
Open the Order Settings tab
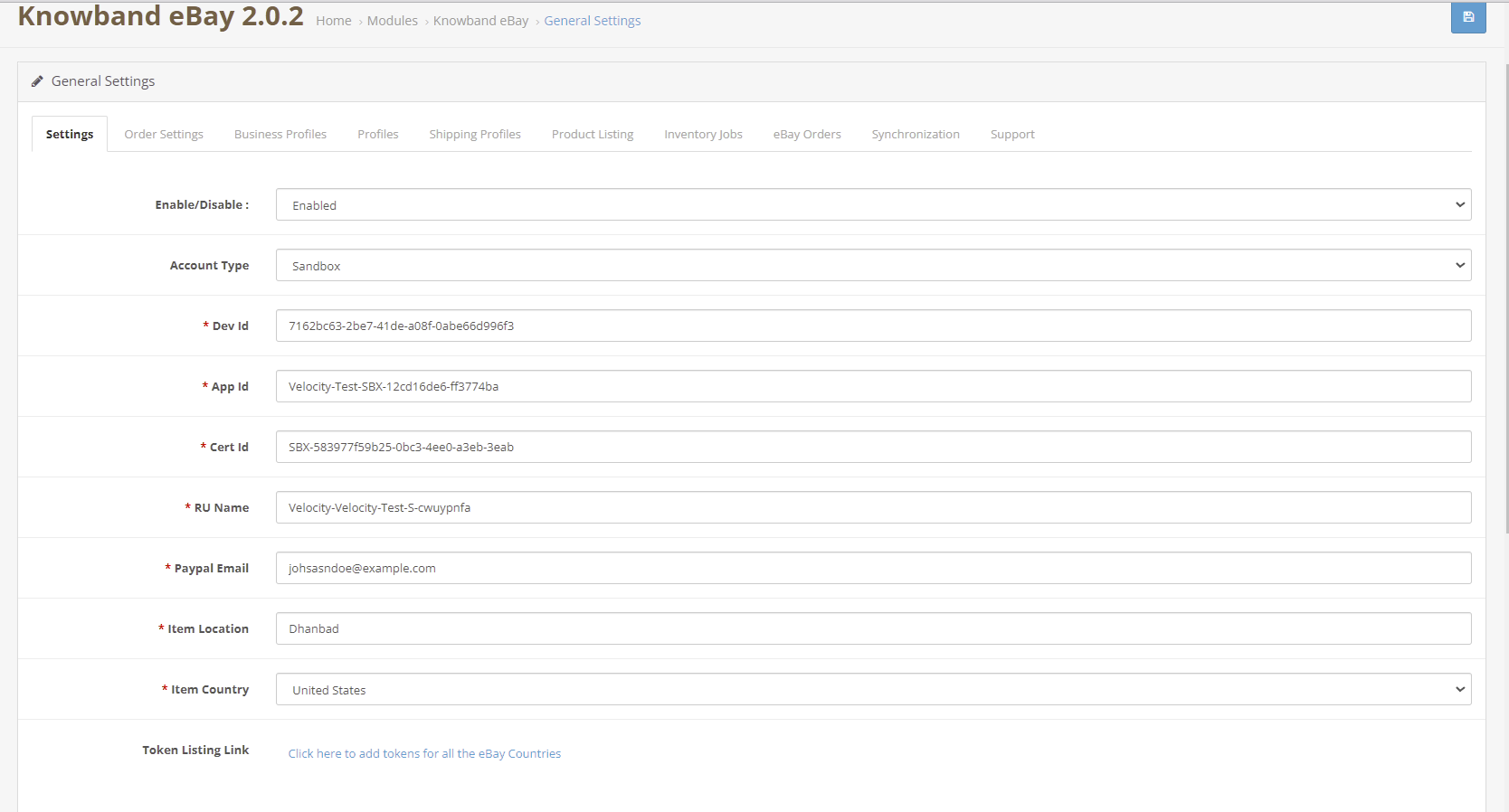tap(164, 134)
